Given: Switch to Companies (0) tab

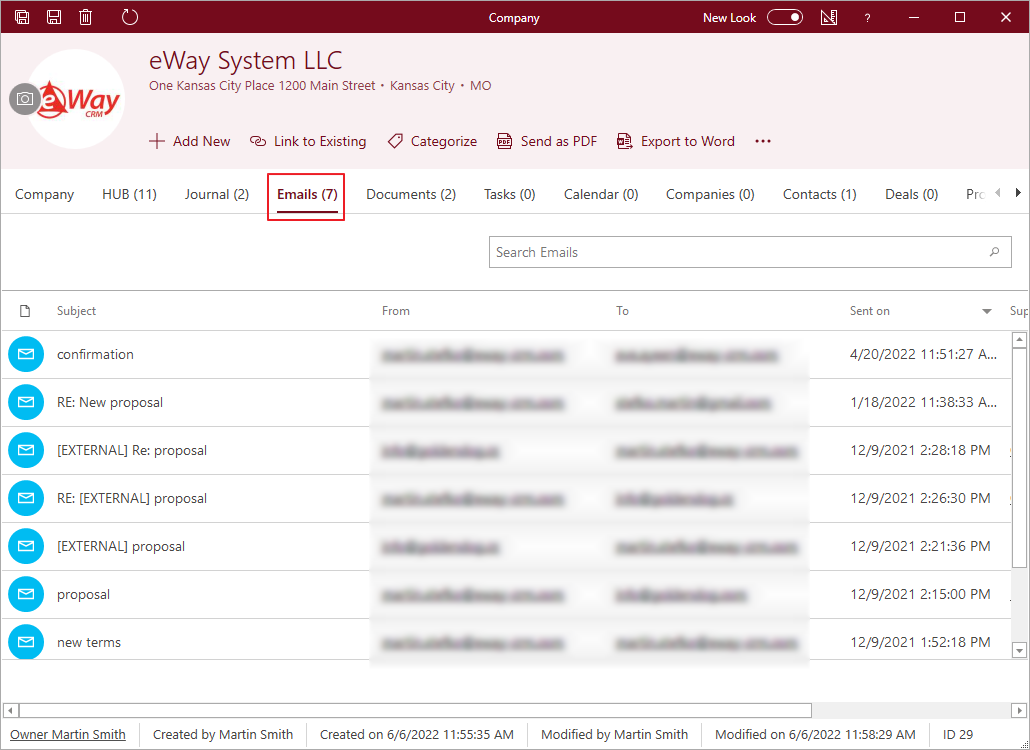Looking at the screenshot, I should click(710, 194).
